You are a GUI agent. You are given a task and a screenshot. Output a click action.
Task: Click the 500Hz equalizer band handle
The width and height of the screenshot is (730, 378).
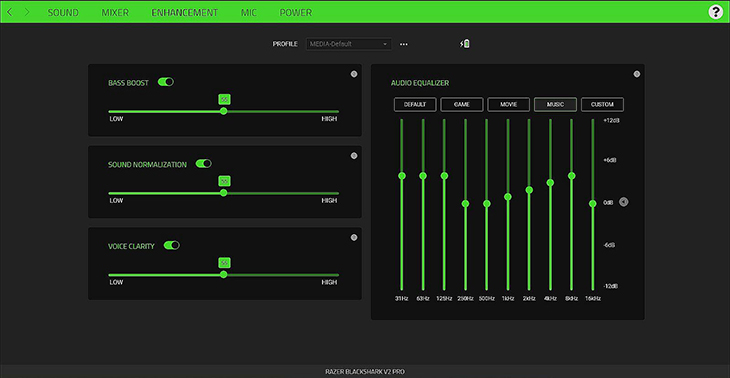487,203
